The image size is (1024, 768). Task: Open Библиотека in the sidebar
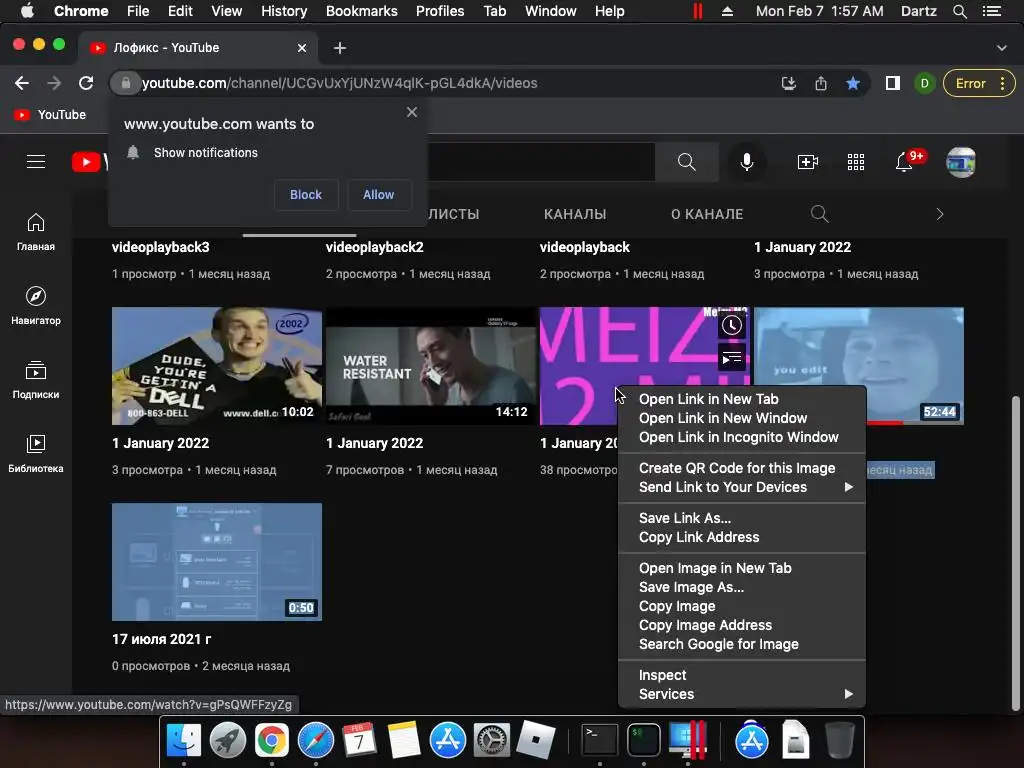(x=36, y=453)
